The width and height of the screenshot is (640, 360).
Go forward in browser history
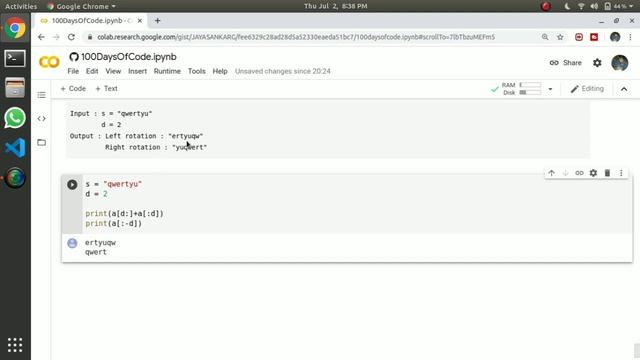coord(56,37)
